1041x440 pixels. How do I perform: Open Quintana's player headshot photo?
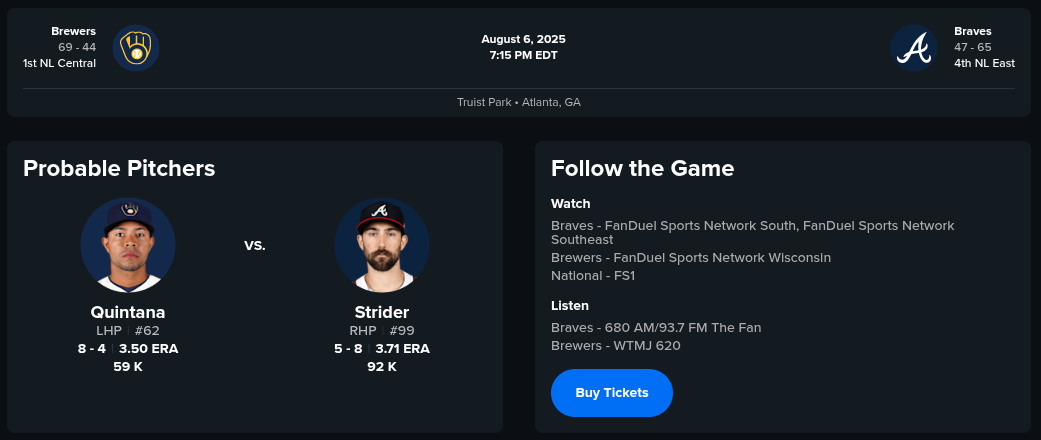tap(128, 245)
